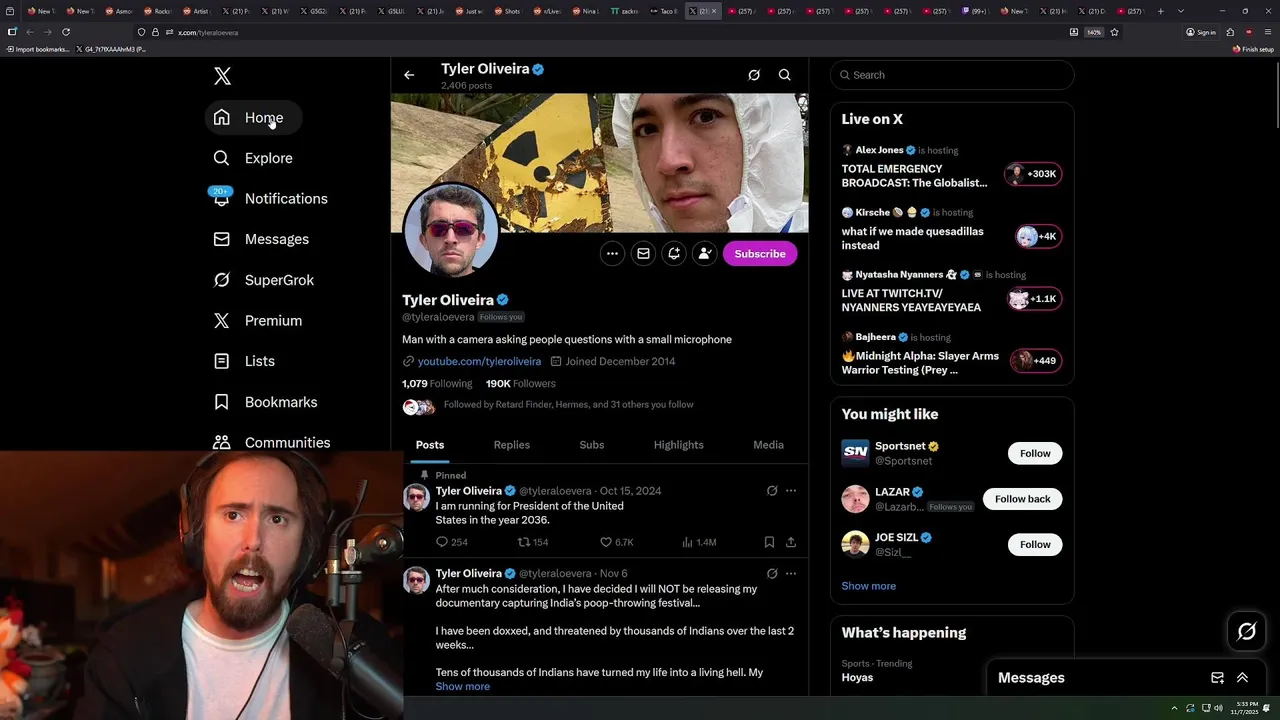Click the search icon in profile header
The image size is (1280, 720).
pyautogui.click(x=785, y=75)
